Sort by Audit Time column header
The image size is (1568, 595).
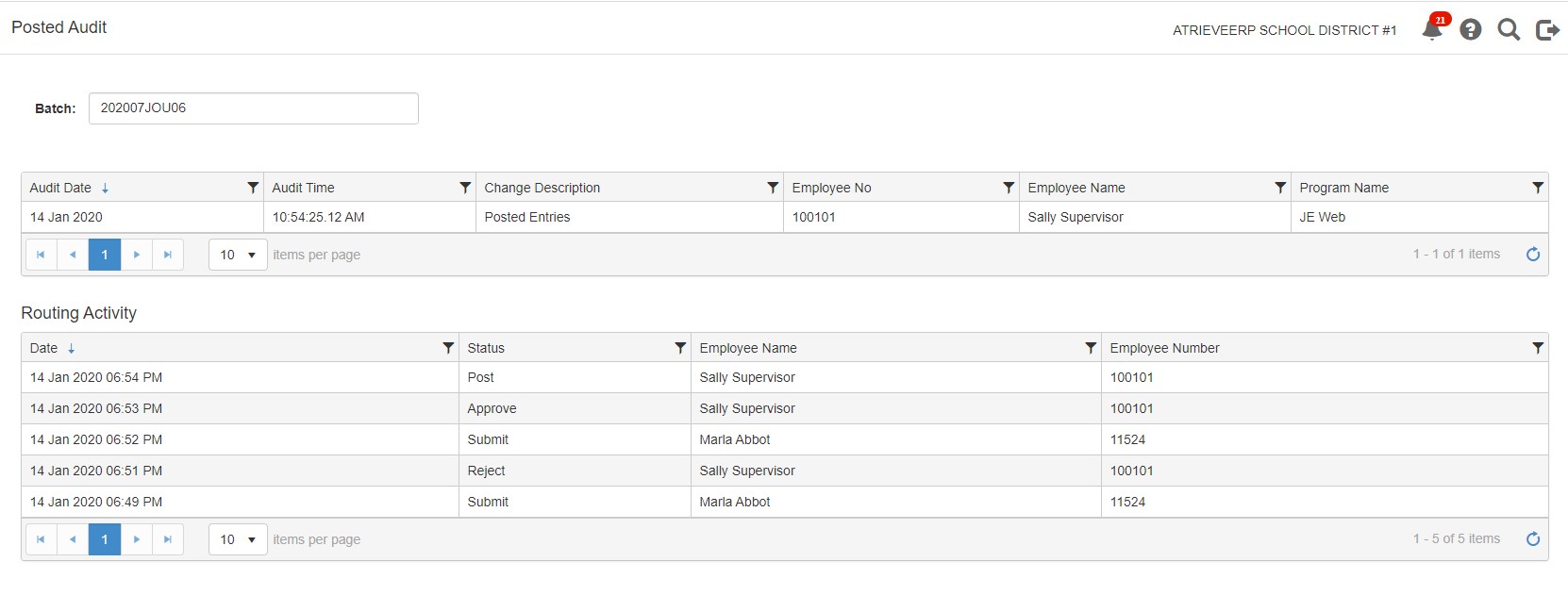(x=304, y=188)
